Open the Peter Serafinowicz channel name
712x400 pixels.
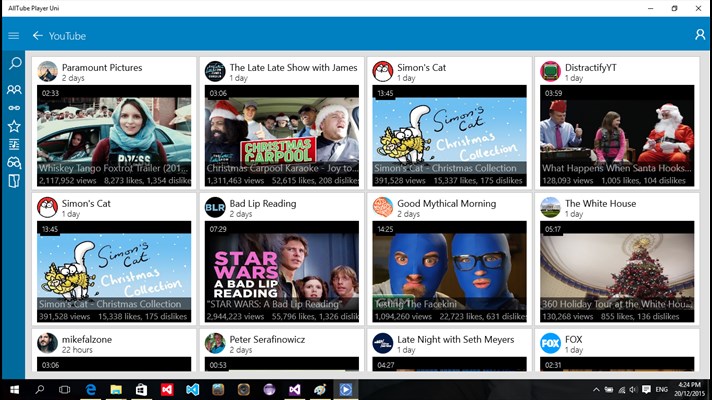[x=267, y=339]
